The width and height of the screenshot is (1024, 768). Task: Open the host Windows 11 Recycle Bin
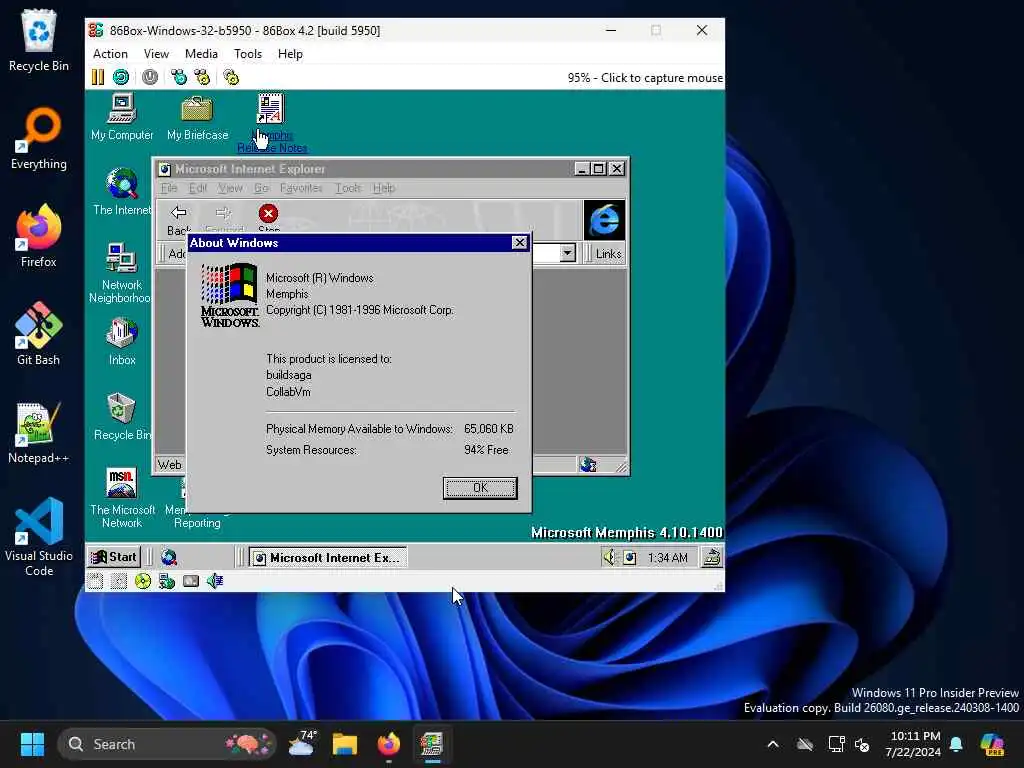tap(39, 40)
